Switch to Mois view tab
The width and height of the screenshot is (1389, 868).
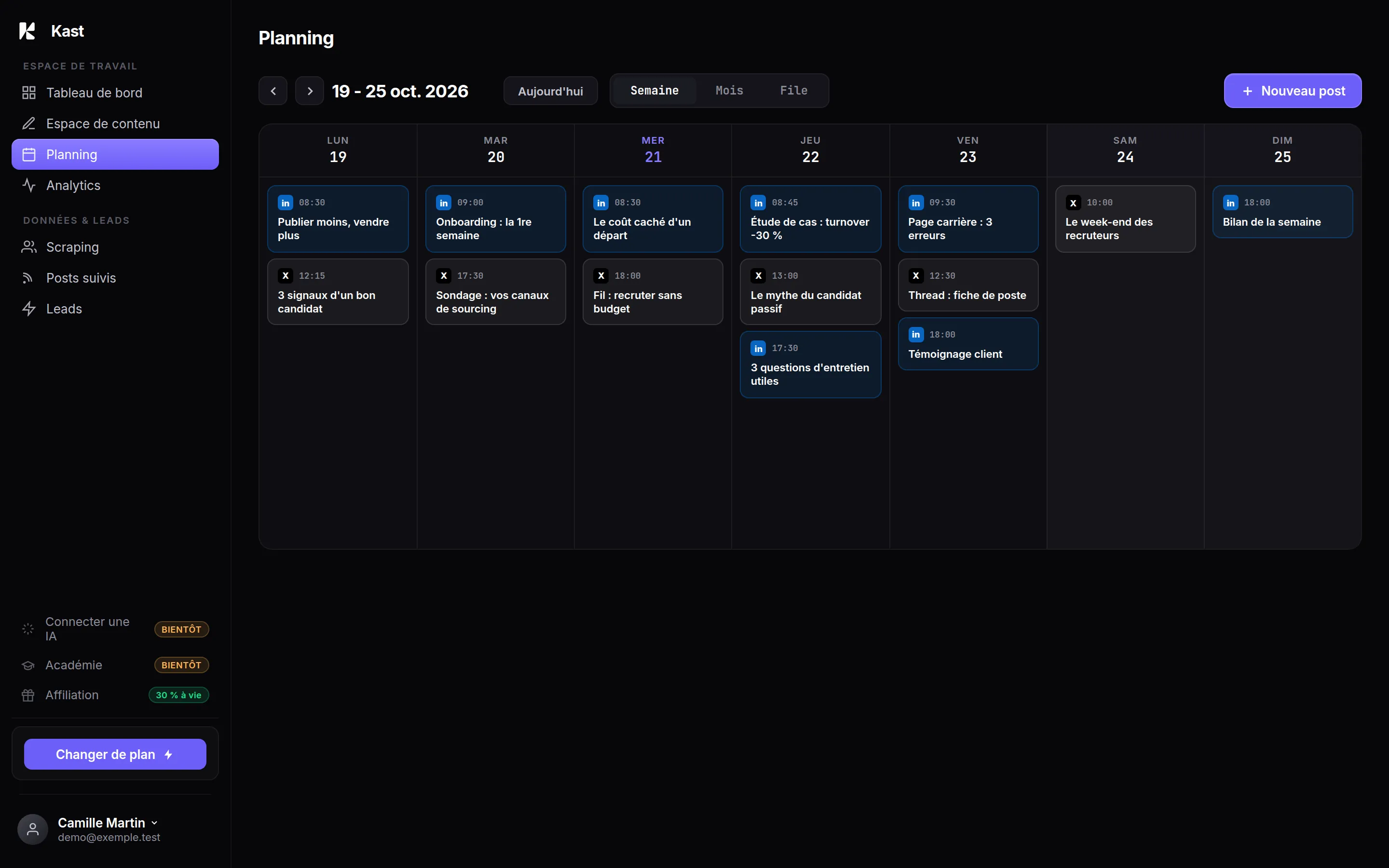pos(729,91)
